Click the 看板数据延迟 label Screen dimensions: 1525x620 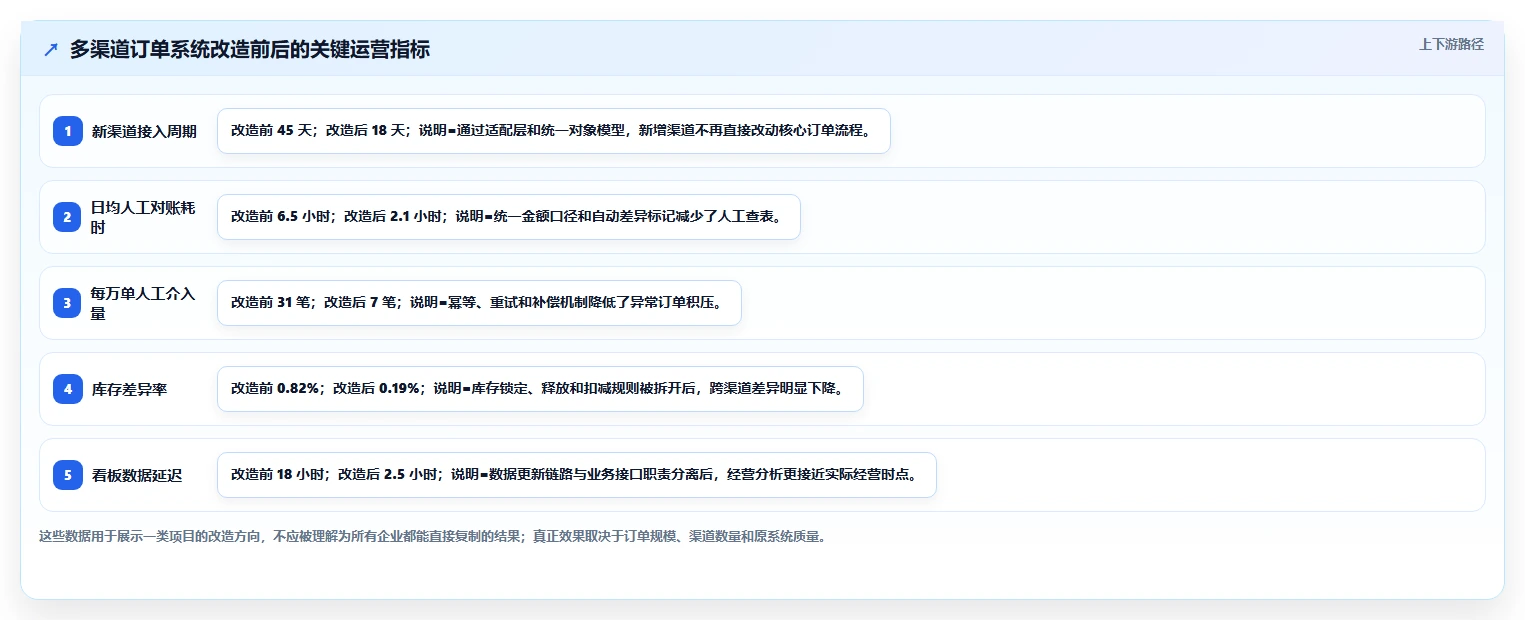pyautogui.click(x=137, y=475)
